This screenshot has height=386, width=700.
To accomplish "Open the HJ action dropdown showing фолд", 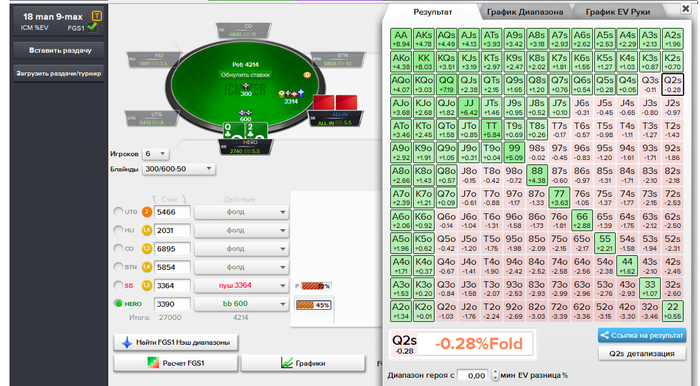I will pos(242,230).
